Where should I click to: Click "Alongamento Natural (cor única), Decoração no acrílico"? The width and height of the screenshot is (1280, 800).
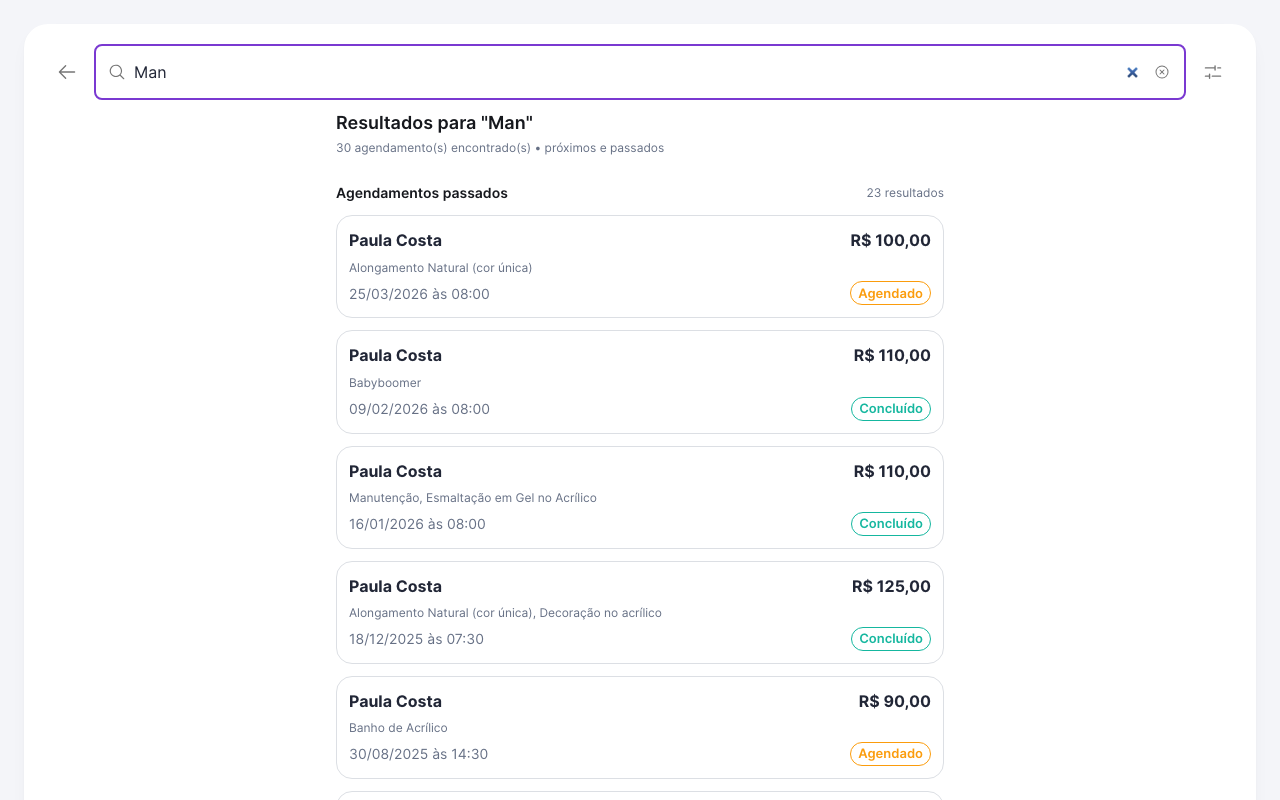pos(505,613)
